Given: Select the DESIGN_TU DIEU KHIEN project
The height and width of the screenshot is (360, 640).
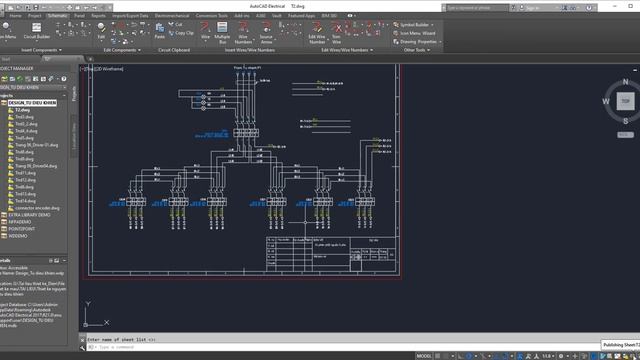Looking at the screenshot, I should [32, 103].
